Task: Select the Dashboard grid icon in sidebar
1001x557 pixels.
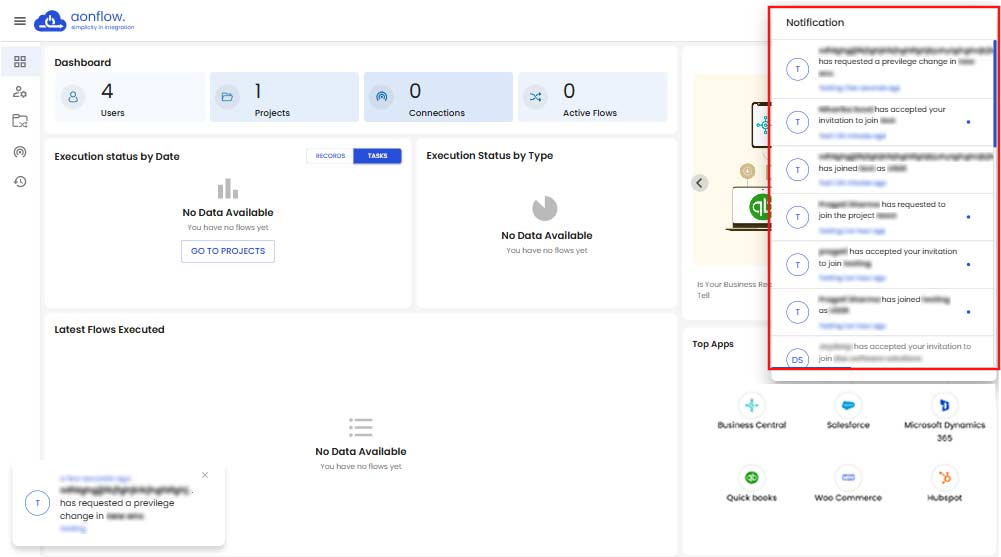Action: click(x=20, y=62)
